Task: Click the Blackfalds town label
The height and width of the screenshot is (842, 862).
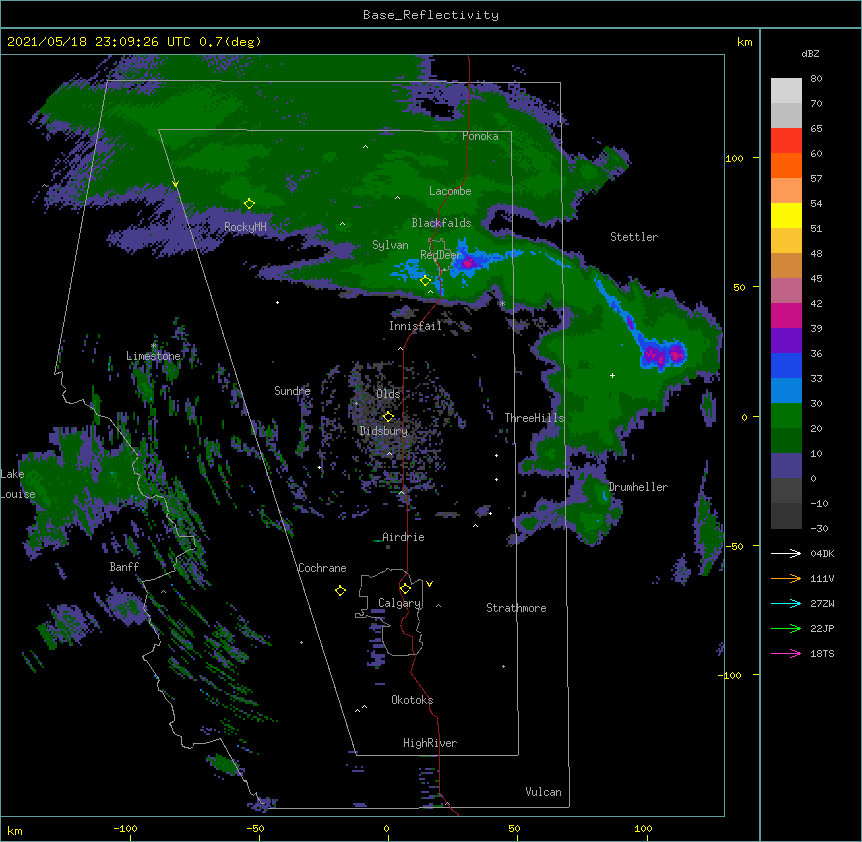Action: (x=441, y=223)
